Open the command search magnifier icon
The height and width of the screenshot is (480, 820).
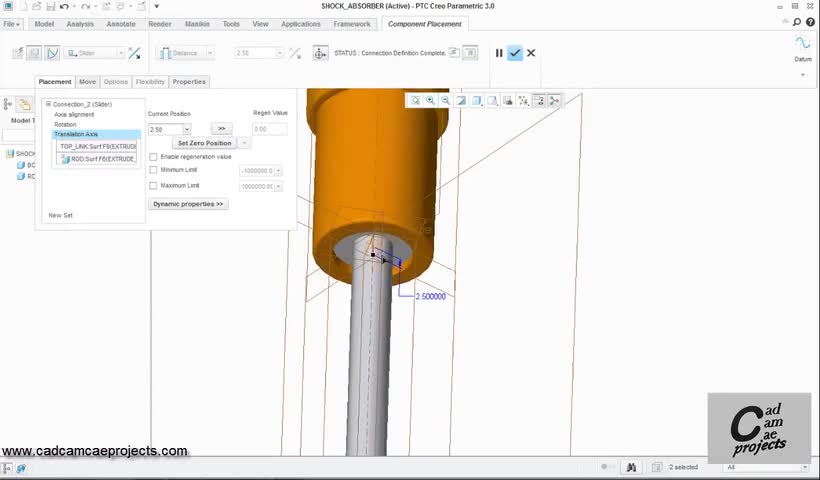click(796, 22)
